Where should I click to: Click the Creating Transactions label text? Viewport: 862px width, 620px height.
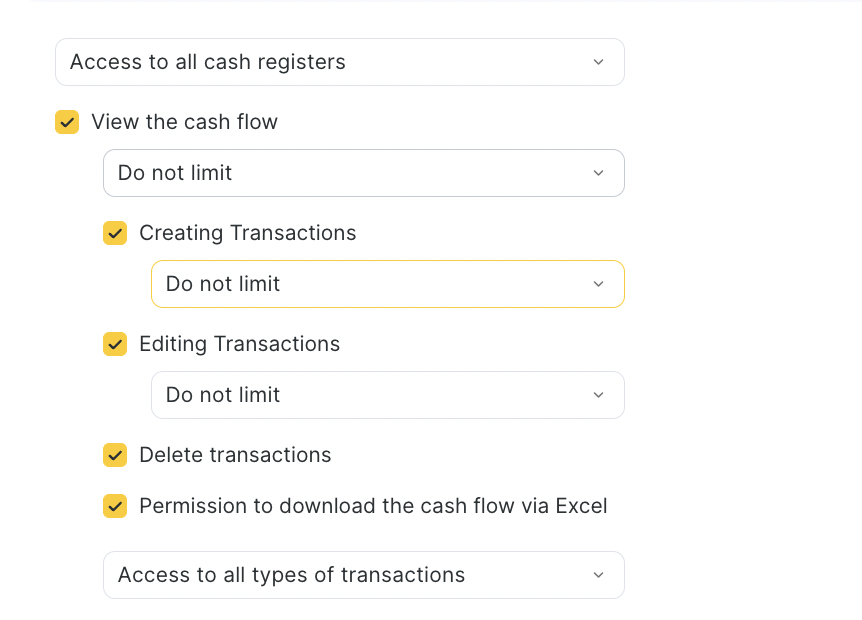pyautogui.click(x=247, y=233)
